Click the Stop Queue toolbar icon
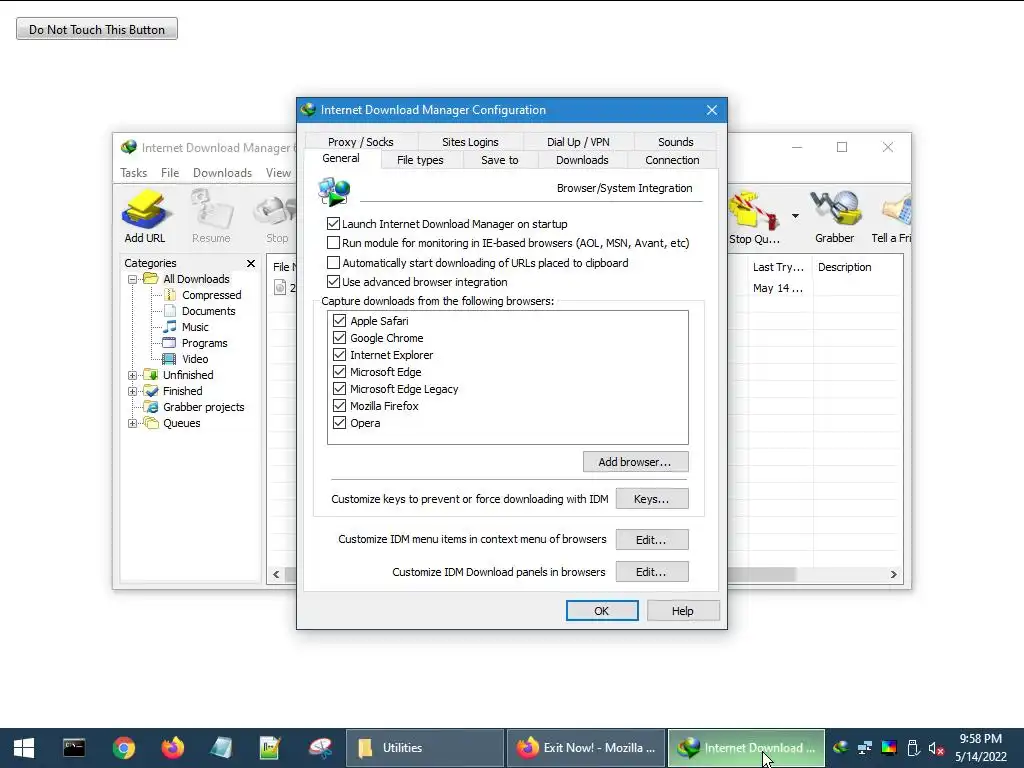The height and width of the screenshot is (768, 1024). pos(754,217)
